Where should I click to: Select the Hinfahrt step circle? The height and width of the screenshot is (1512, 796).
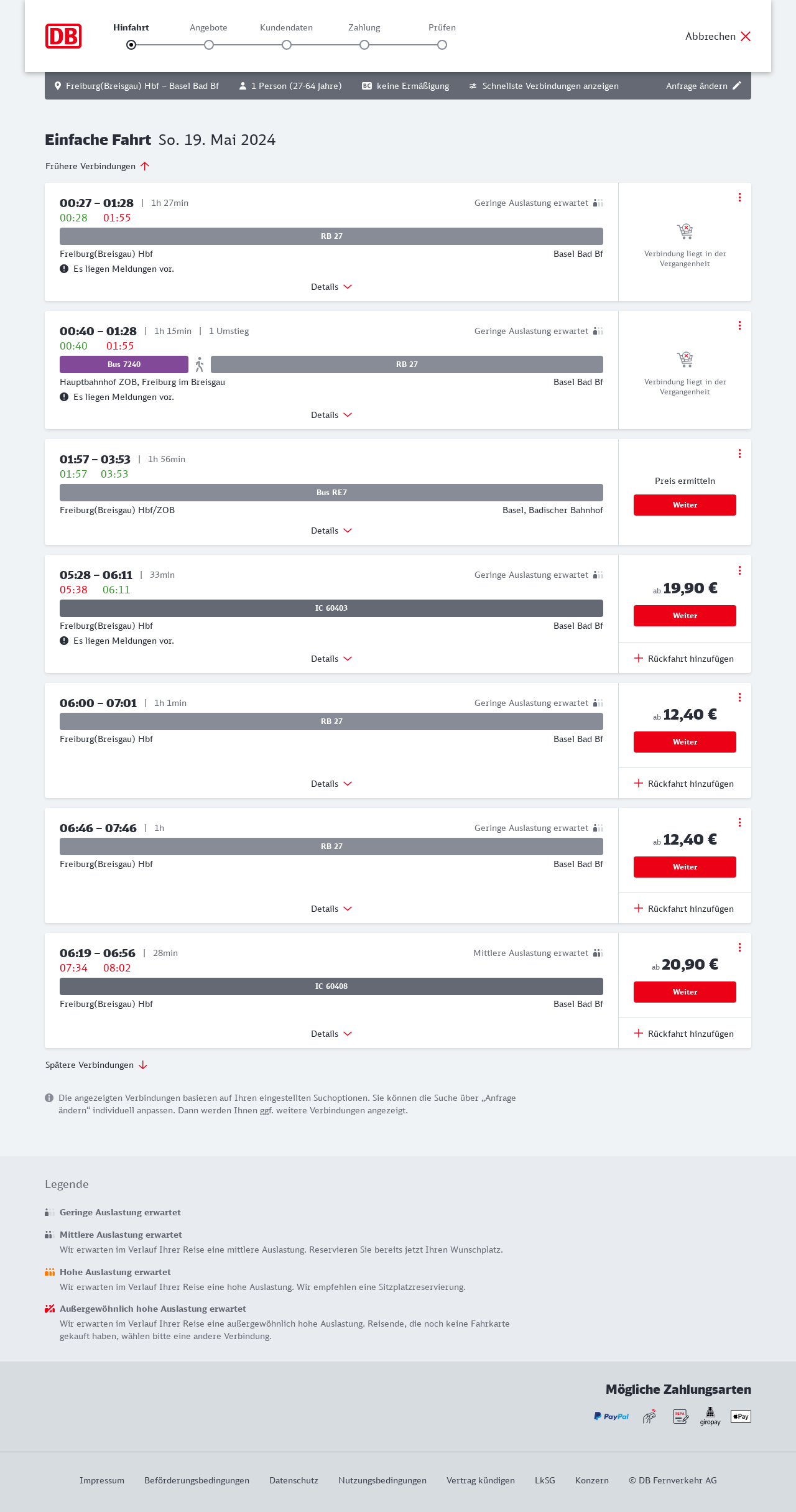pos(131,45)
